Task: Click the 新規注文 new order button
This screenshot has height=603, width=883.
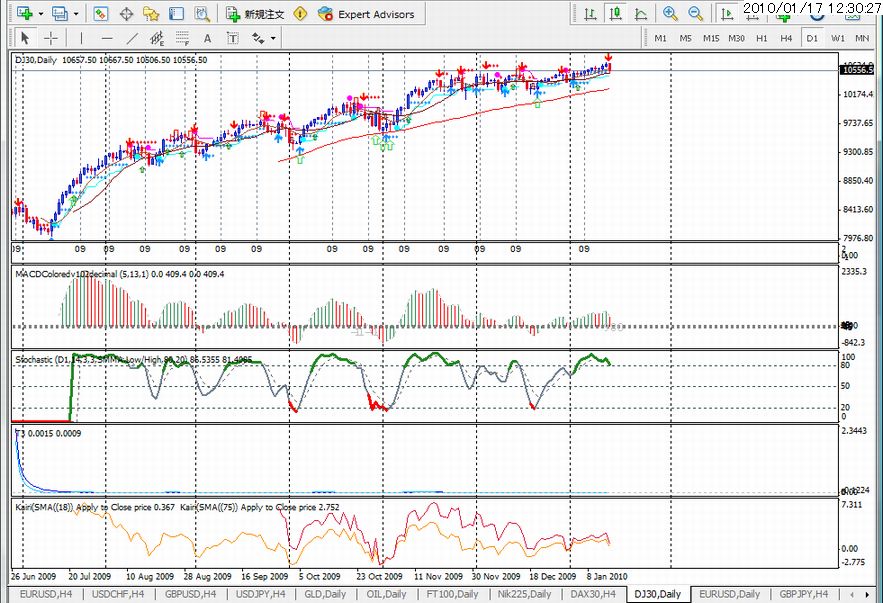Action: click(x=255, y=14)
